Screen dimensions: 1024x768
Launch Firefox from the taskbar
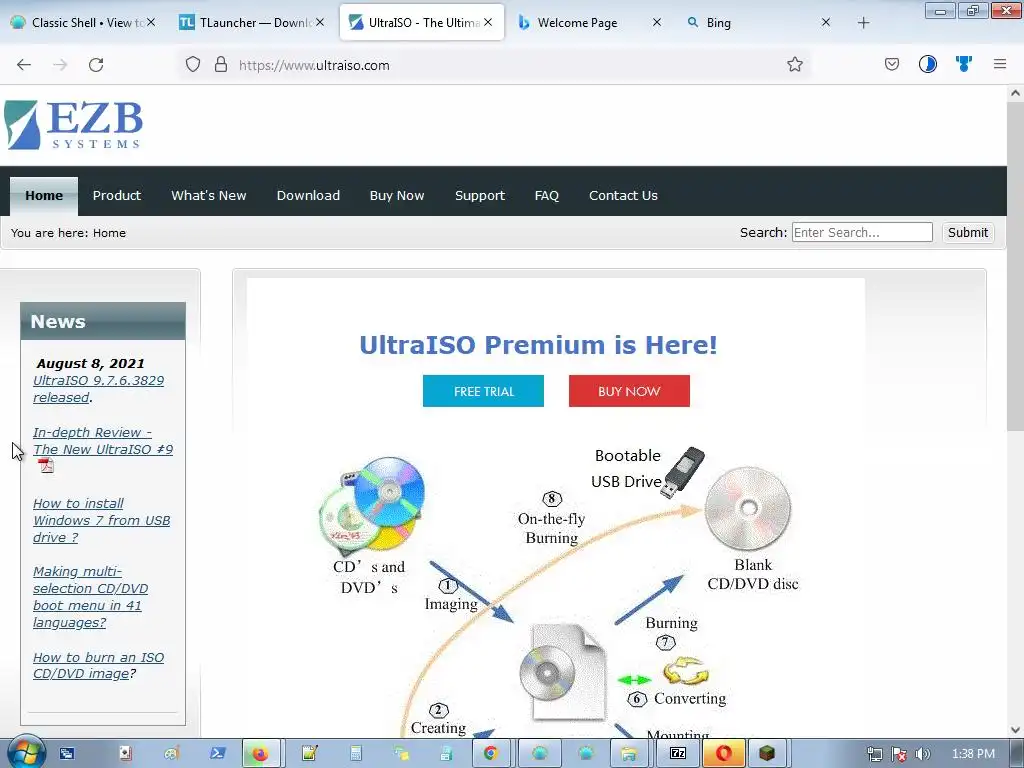pos(261,754)
